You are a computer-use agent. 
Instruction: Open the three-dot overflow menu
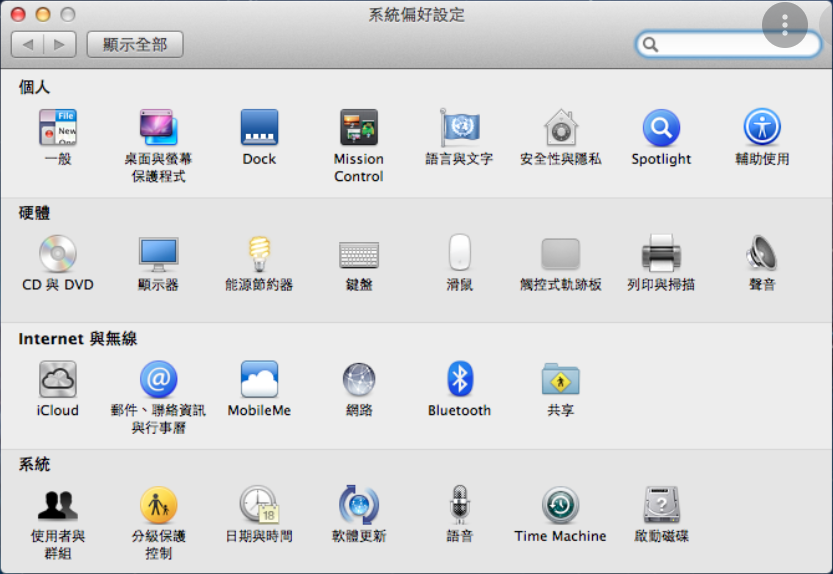[785, 25]
